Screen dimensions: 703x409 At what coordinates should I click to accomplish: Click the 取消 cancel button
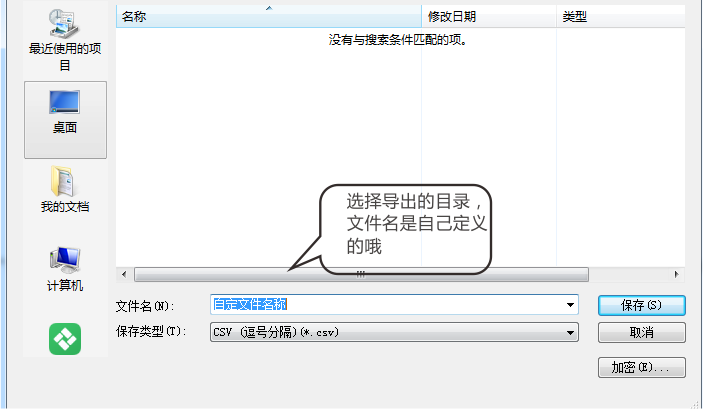coord(641,332)
